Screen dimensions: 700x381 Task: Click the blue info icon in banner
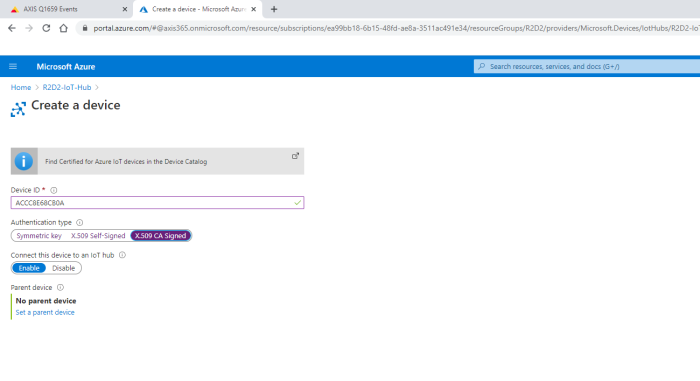point(24,161)
